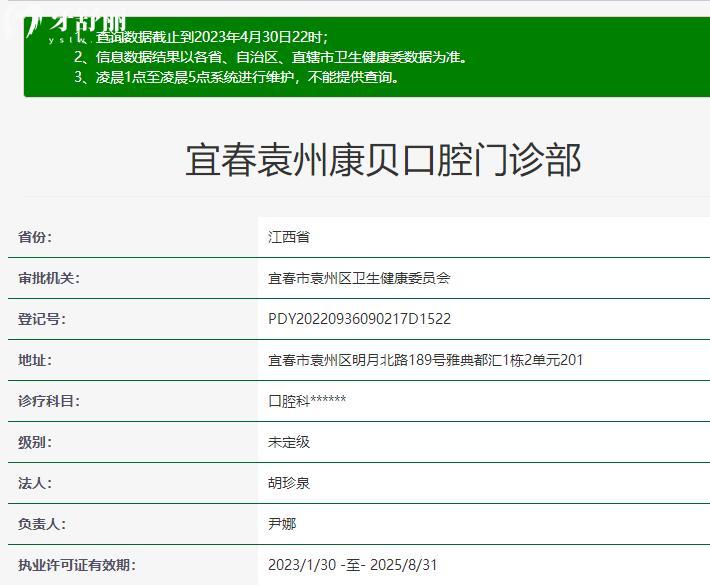The height and width of the screenshot is (585, 710).
Task: Select address 宜春市袁州区明月北路189号 text
Action: (x=357, y=360)
